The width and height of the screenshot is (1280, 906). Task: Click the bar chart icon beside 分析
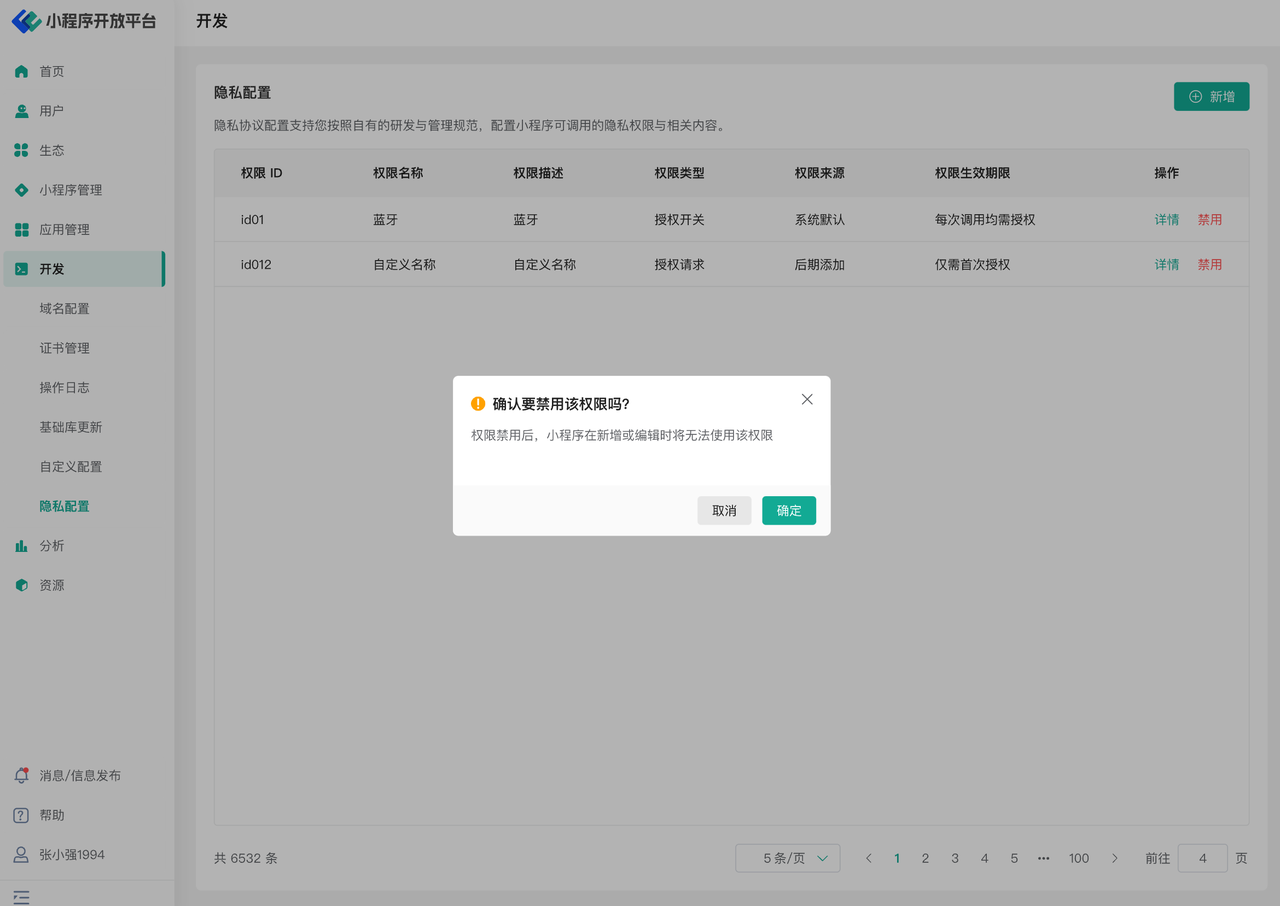tap(21, 546)
